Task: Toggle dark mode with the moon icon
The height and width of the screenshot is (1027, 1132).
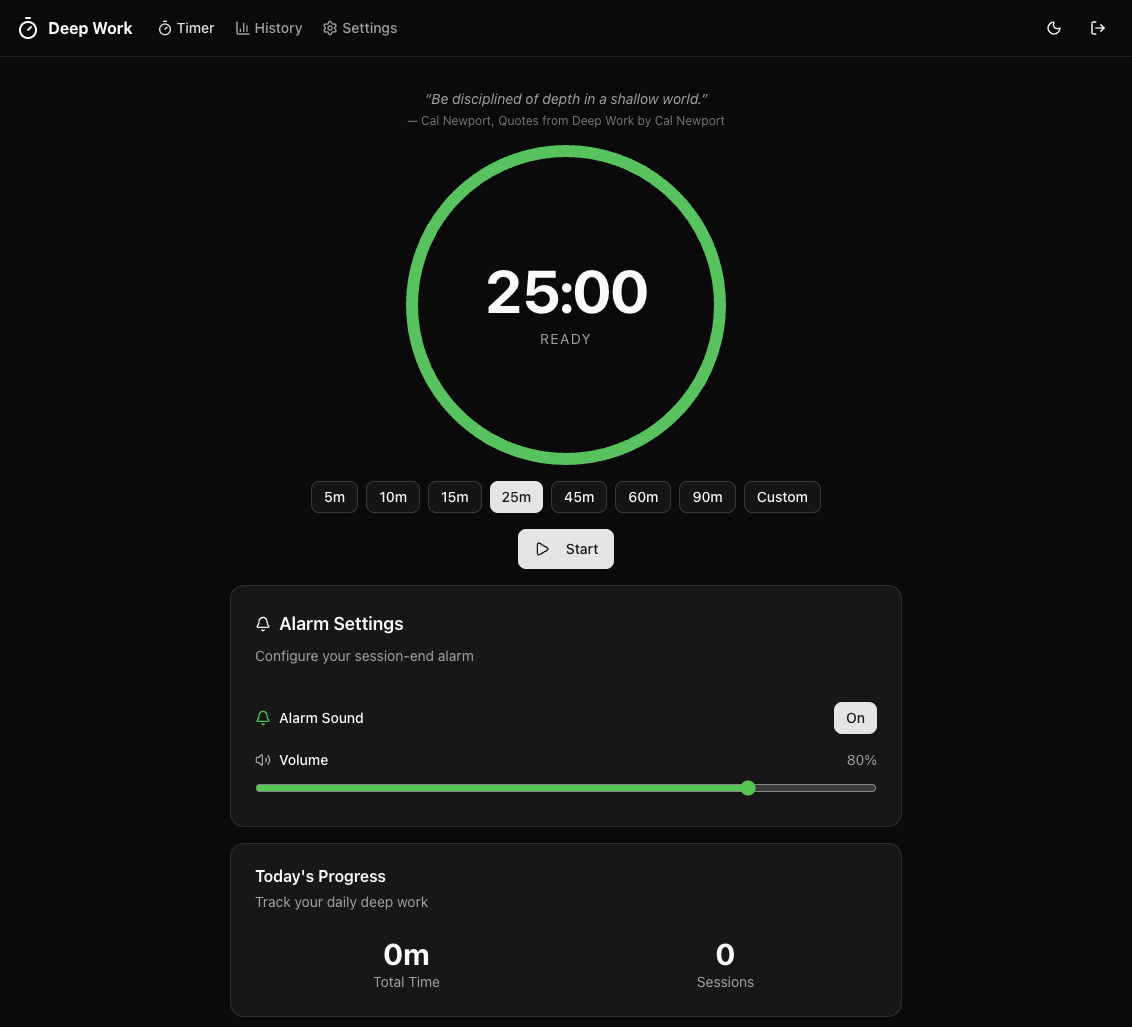Action: point(1054,28)
